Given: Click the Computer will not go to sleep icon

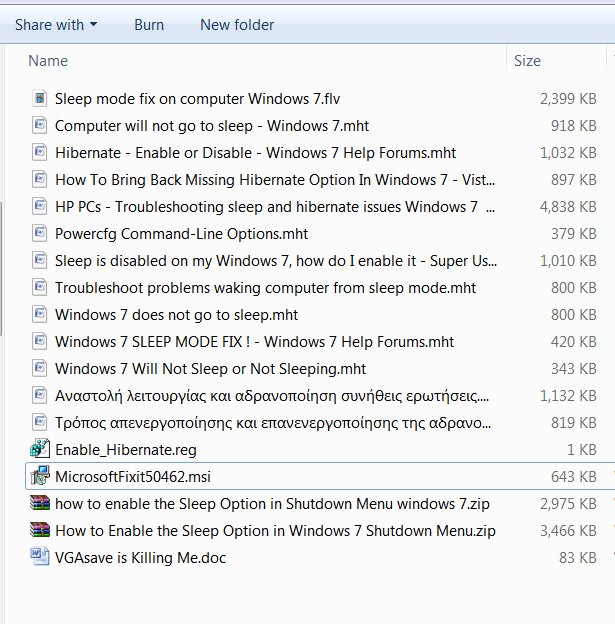Looking at the screenshot, I should click(x=40, y=125).
